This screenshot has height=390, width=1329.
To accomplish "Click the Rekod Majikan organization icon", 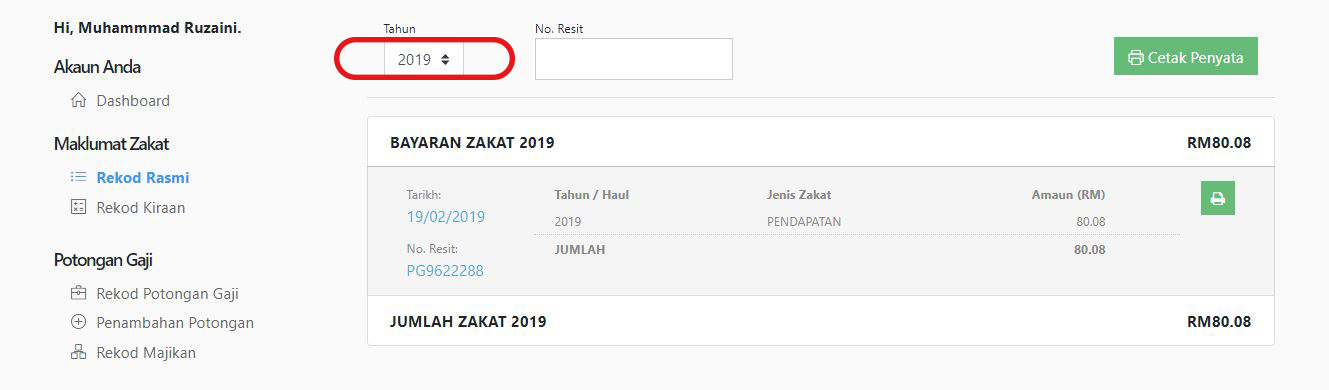I will pyautogui.click(x=78, y=352).
